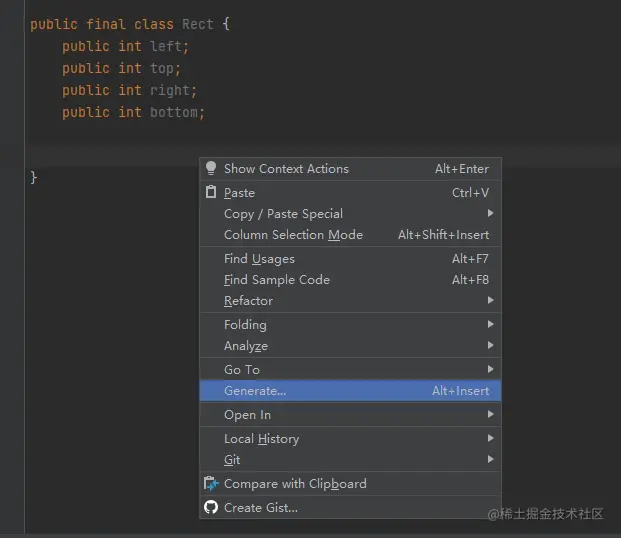Enable Column Selection Mode
The height and width of the screenshot is (538, 621).
coord(351,235)
